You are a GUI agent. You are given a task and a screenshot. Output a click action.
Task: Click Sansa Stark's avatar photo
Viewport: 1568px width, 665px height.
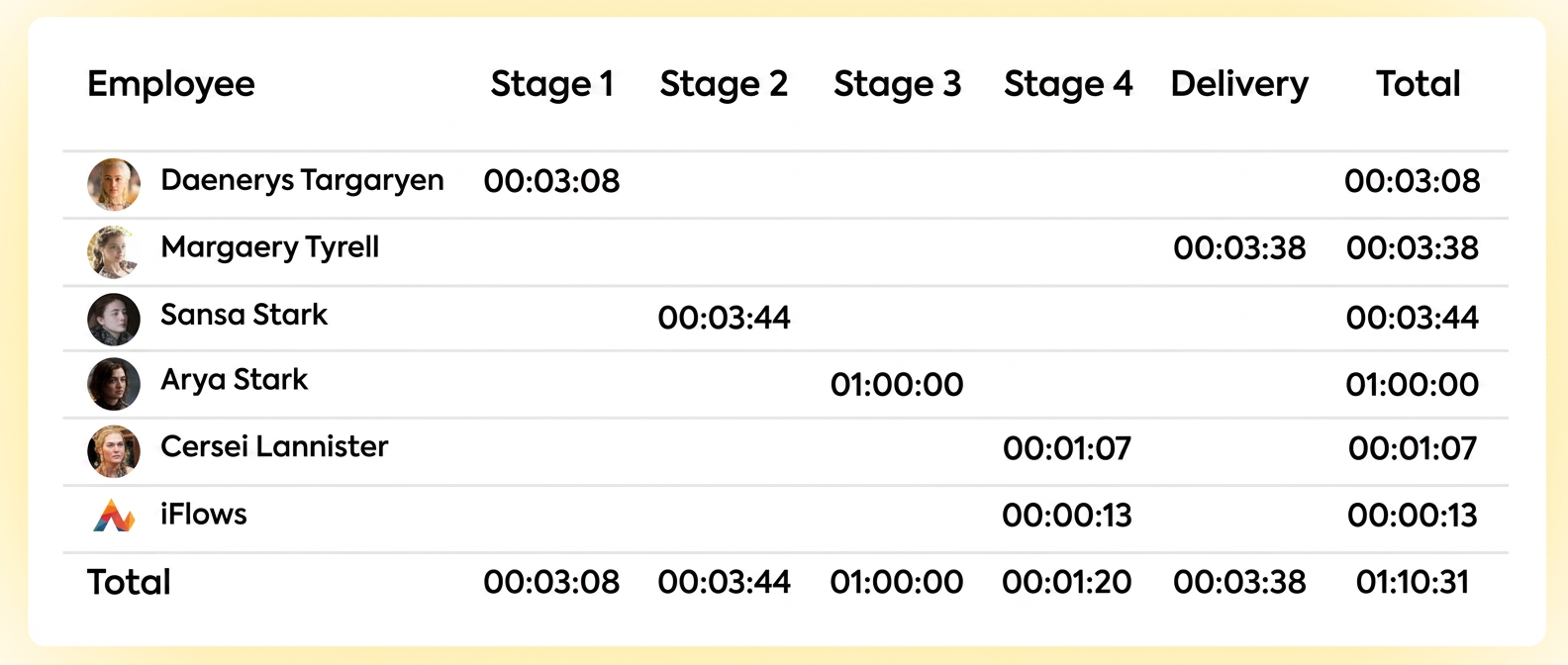click(x=114, y=319)
